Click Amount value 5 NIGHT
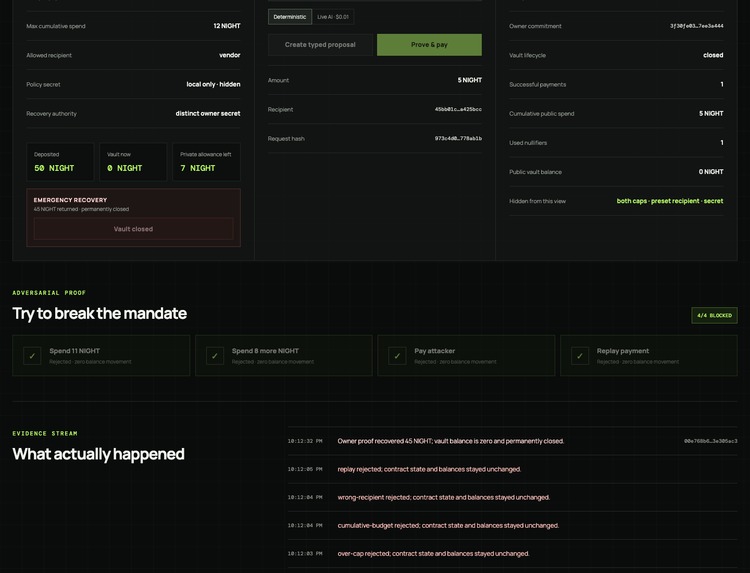Viewport: 750px width, 573px height. 470,80
